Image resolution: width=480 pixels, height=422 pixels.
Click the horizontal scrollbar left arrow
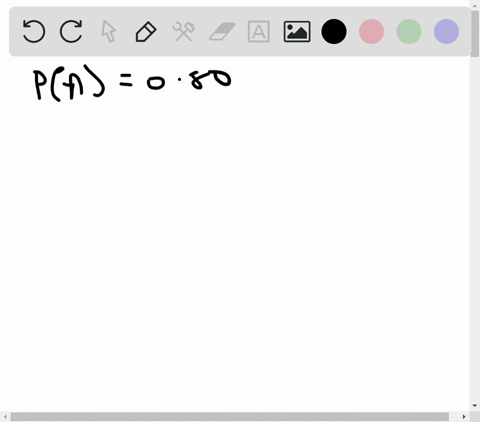point(5,417)
